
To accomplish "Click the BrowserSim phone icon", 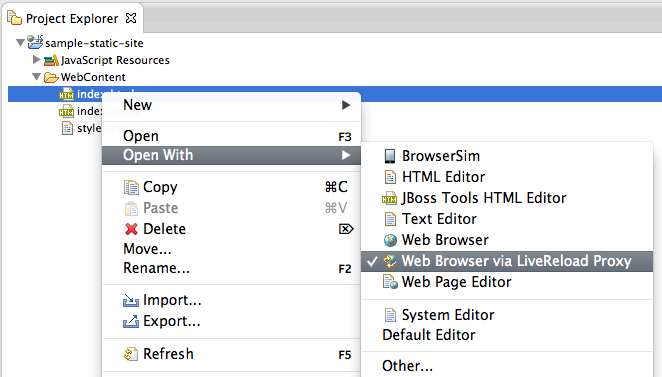I will tap(390, 156).
